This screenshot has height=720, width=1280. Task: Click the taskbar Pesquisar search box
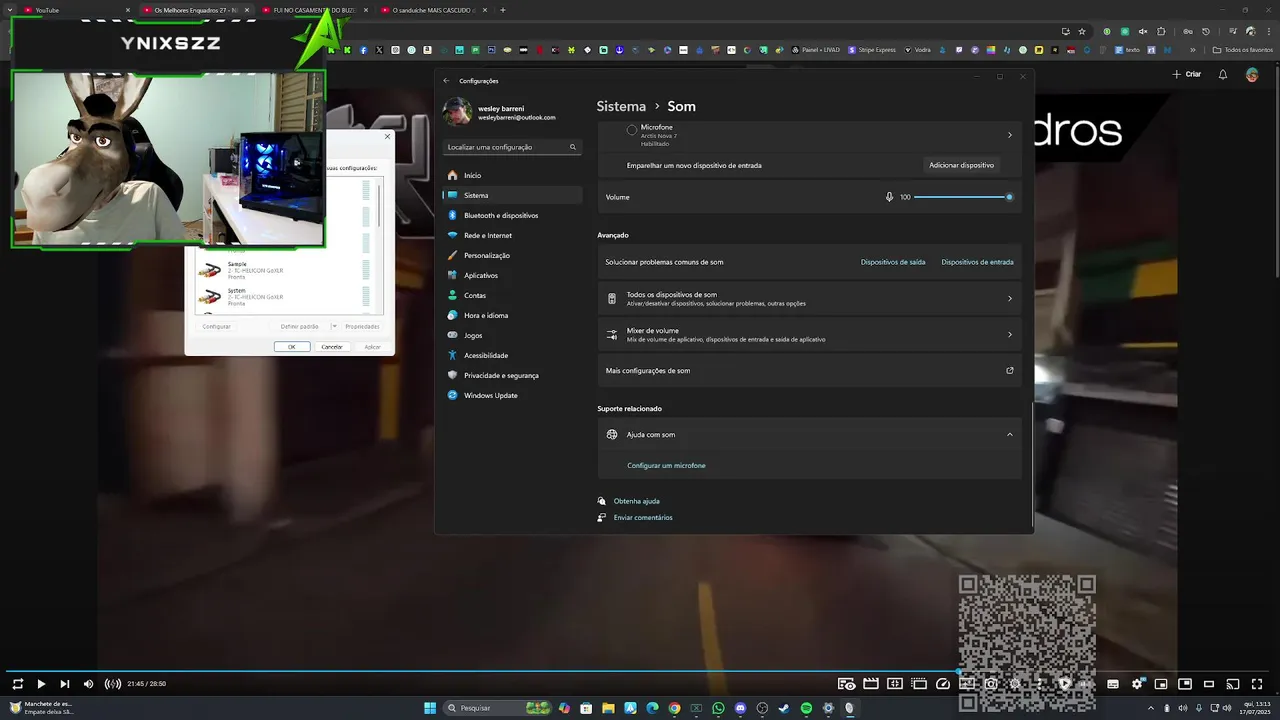click(497, 708)
